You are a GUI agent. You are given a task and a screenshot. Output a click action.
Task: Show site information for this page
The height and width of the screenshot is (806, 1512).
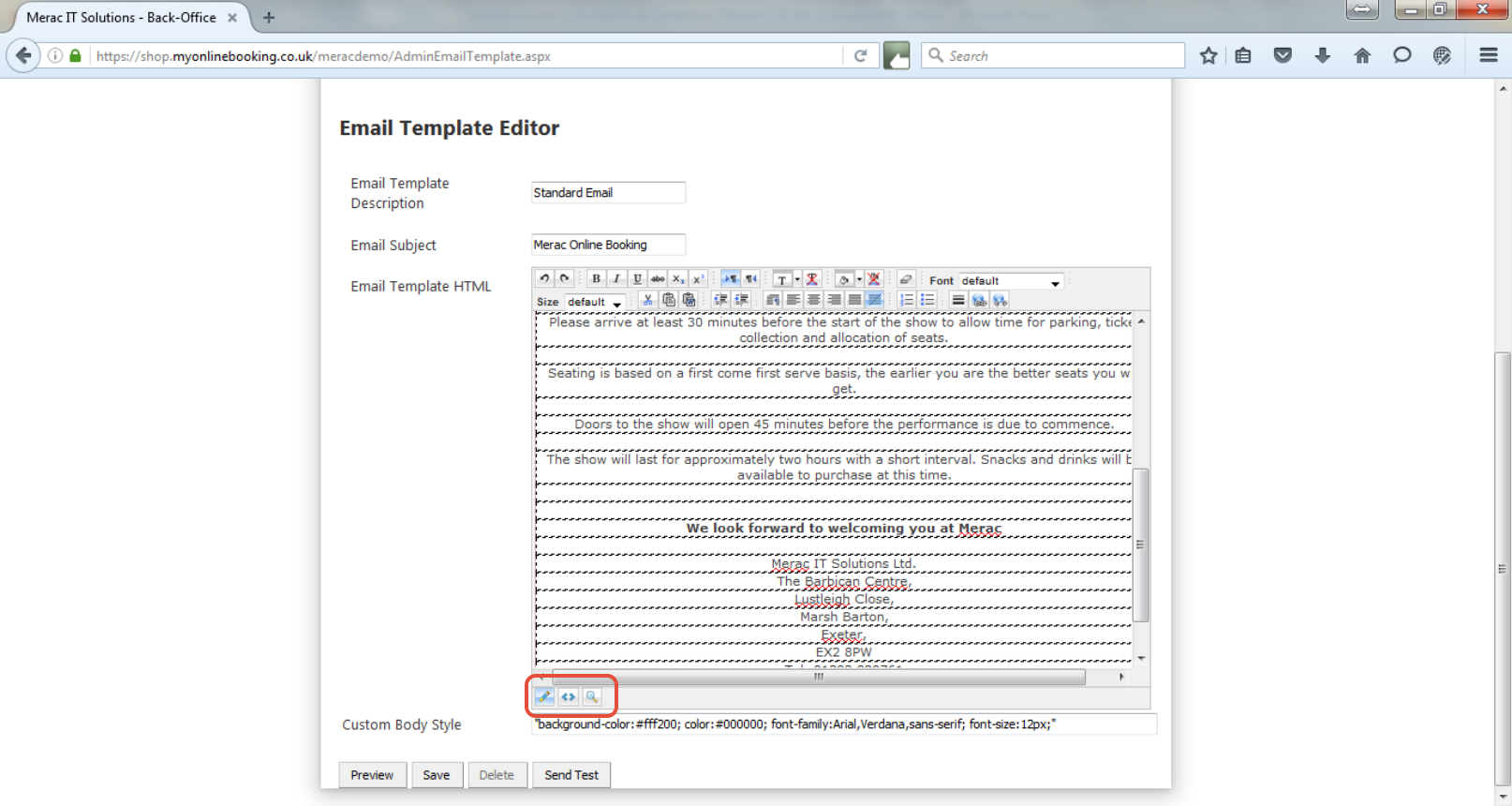pyautogui.click(x=55, y=55)
